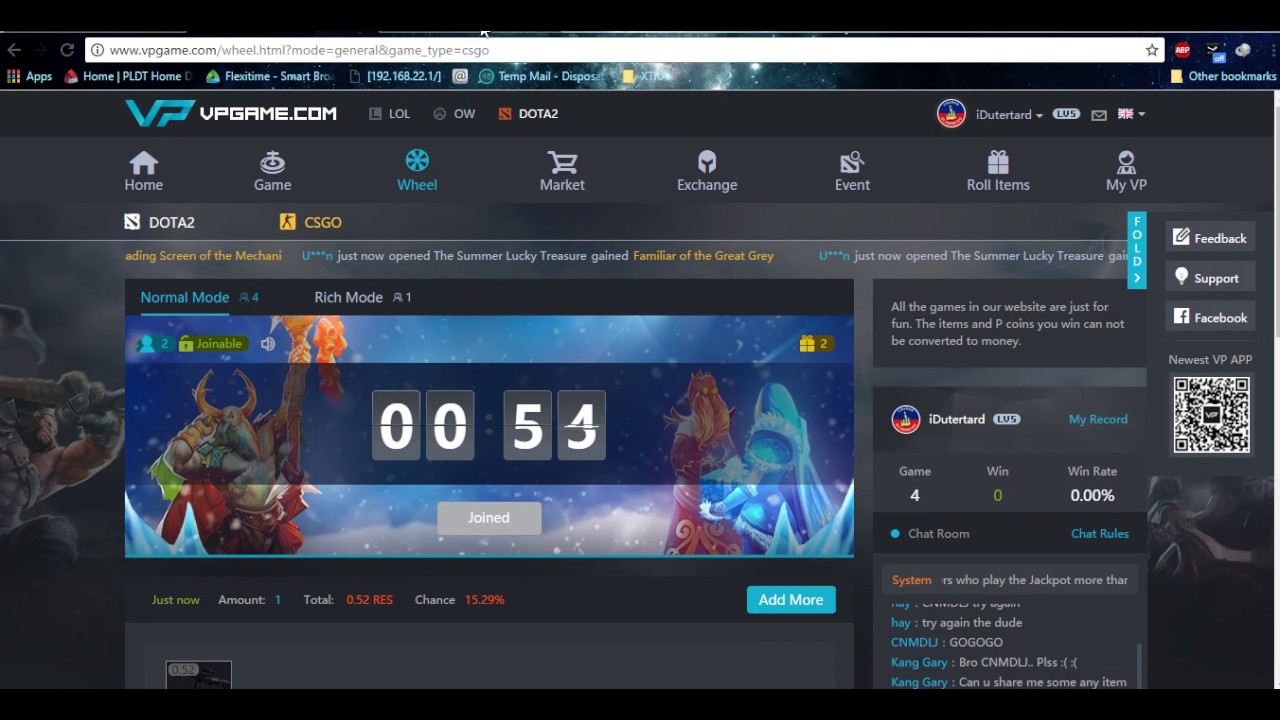Click the Adblock Plus extension icon
The width and height of the screenshot is (1280, 720).
[1182, 50]
